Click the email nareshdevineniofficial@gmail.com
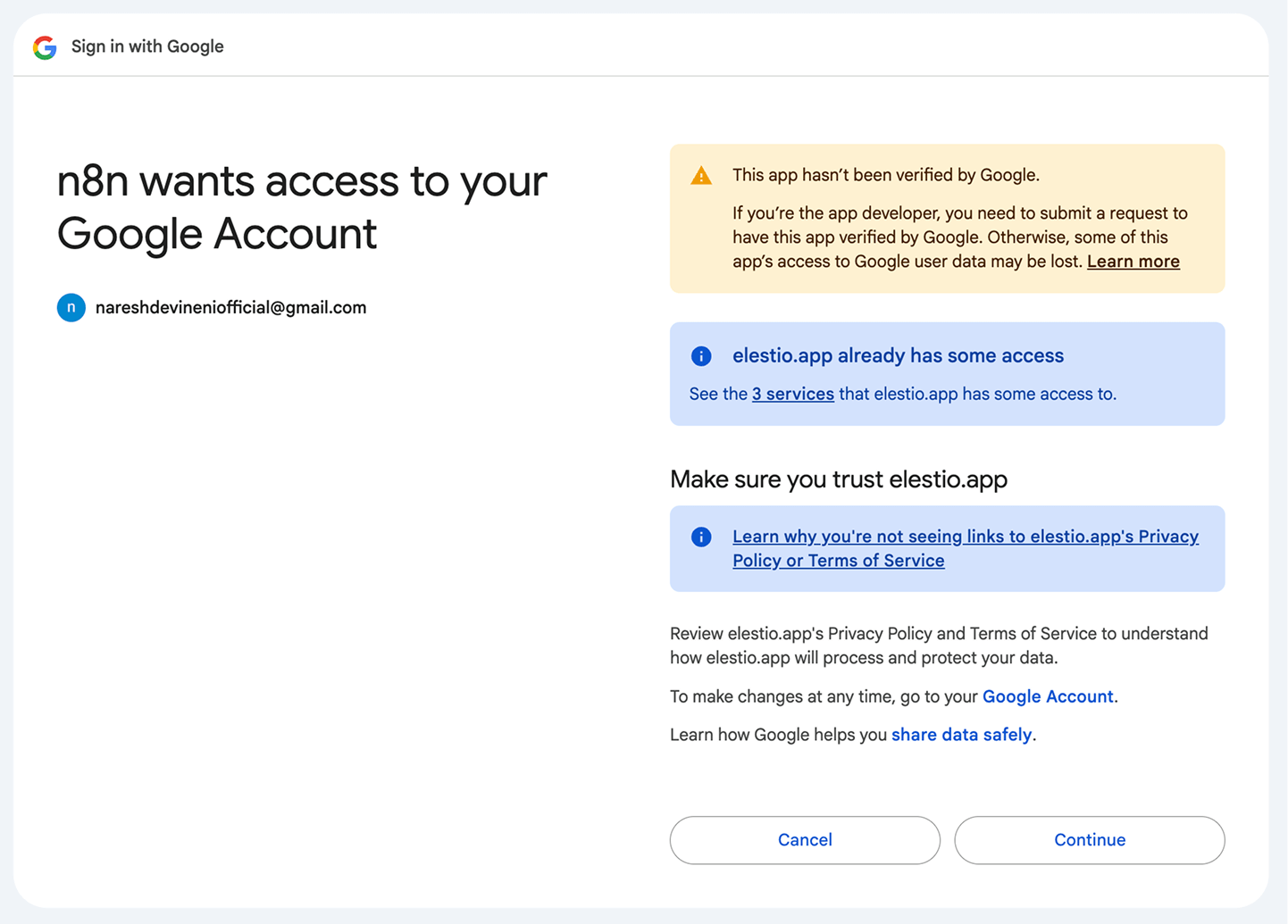The image size is (1288, 924). 230,307
